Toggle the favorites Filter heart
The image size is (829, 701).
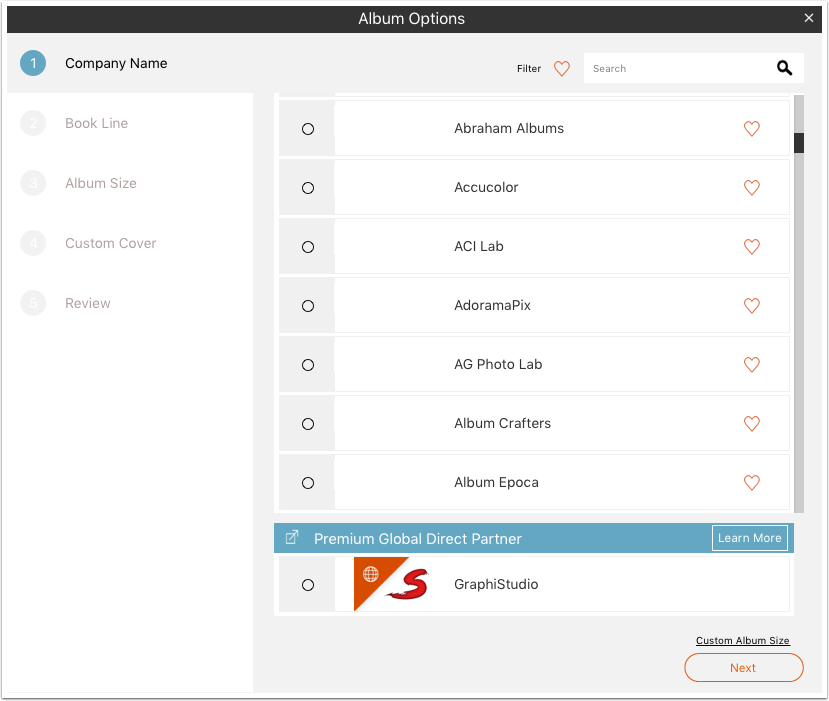pos(561,69)
